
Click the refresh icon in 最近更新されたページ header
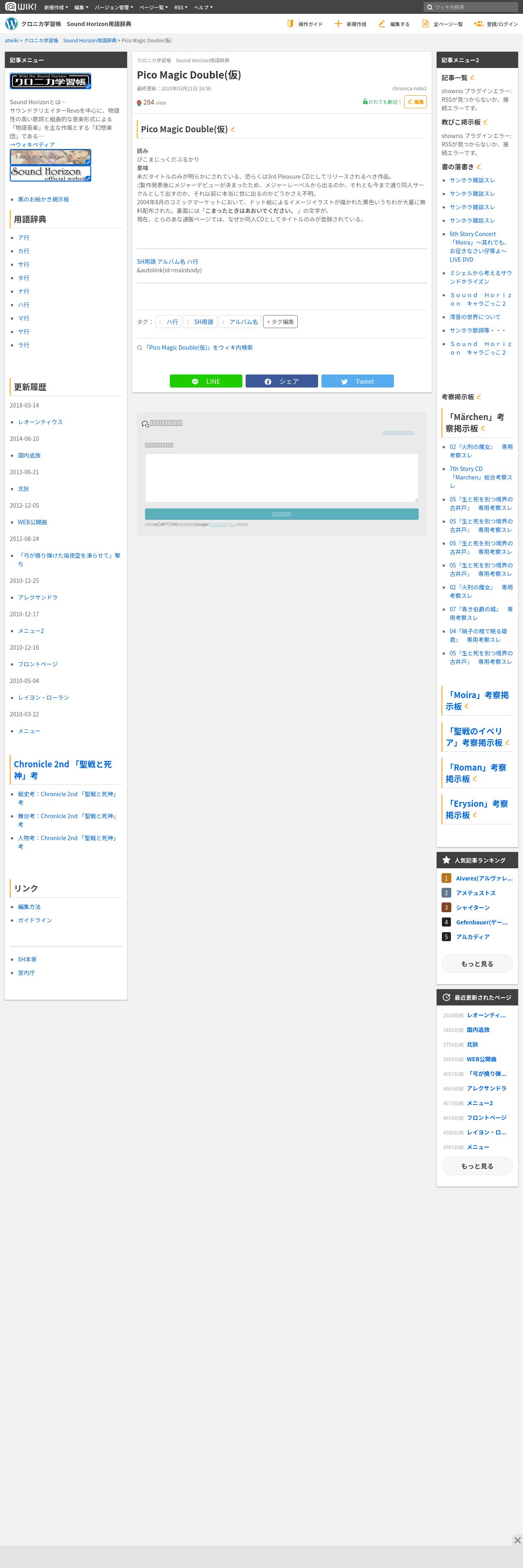pyautogui.click(x=446, y=997)
